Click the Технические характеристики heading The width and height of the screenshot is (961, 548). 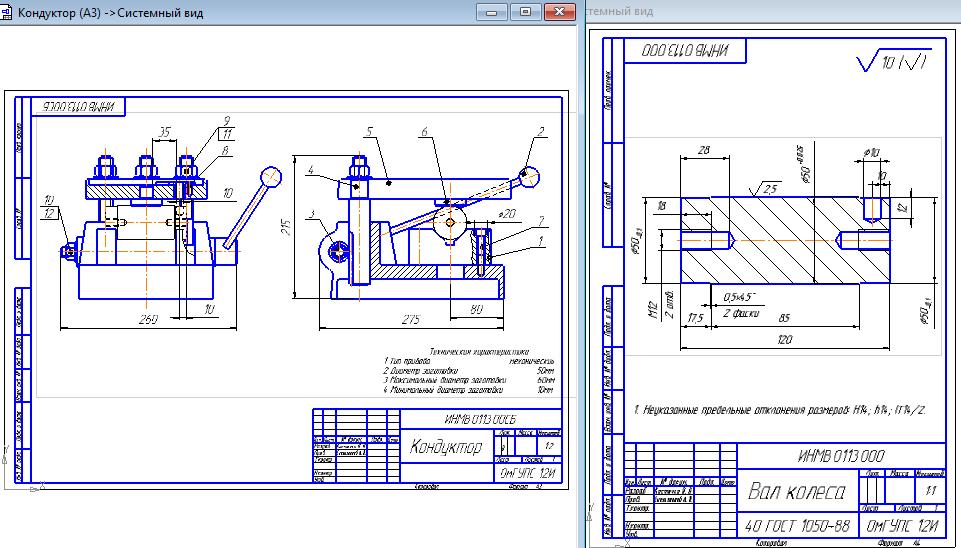[479, 352]
